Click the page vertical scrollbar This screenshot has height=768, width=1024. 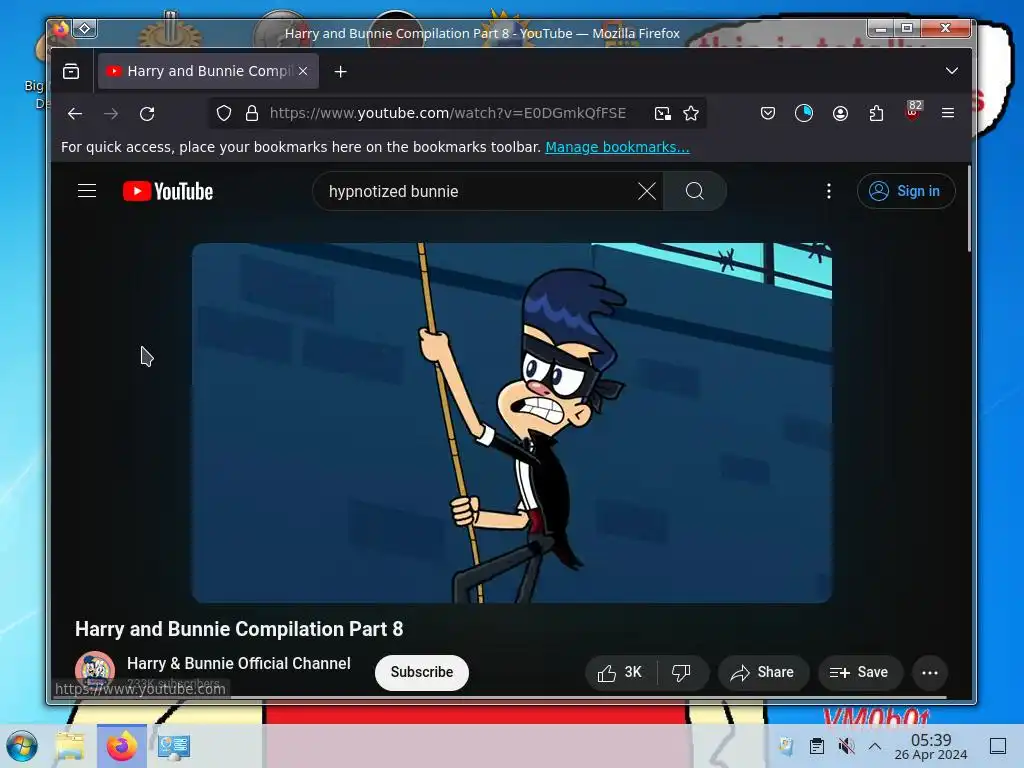tap(969, 209)
